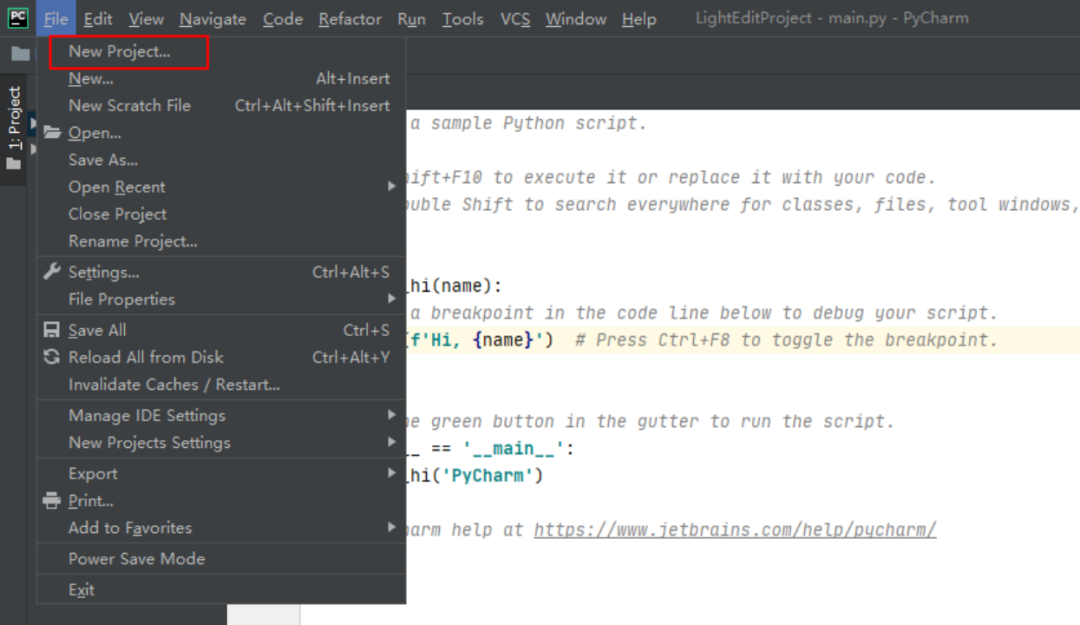
Task: Choose Open... in the File menu
Action: click(221, 132)
